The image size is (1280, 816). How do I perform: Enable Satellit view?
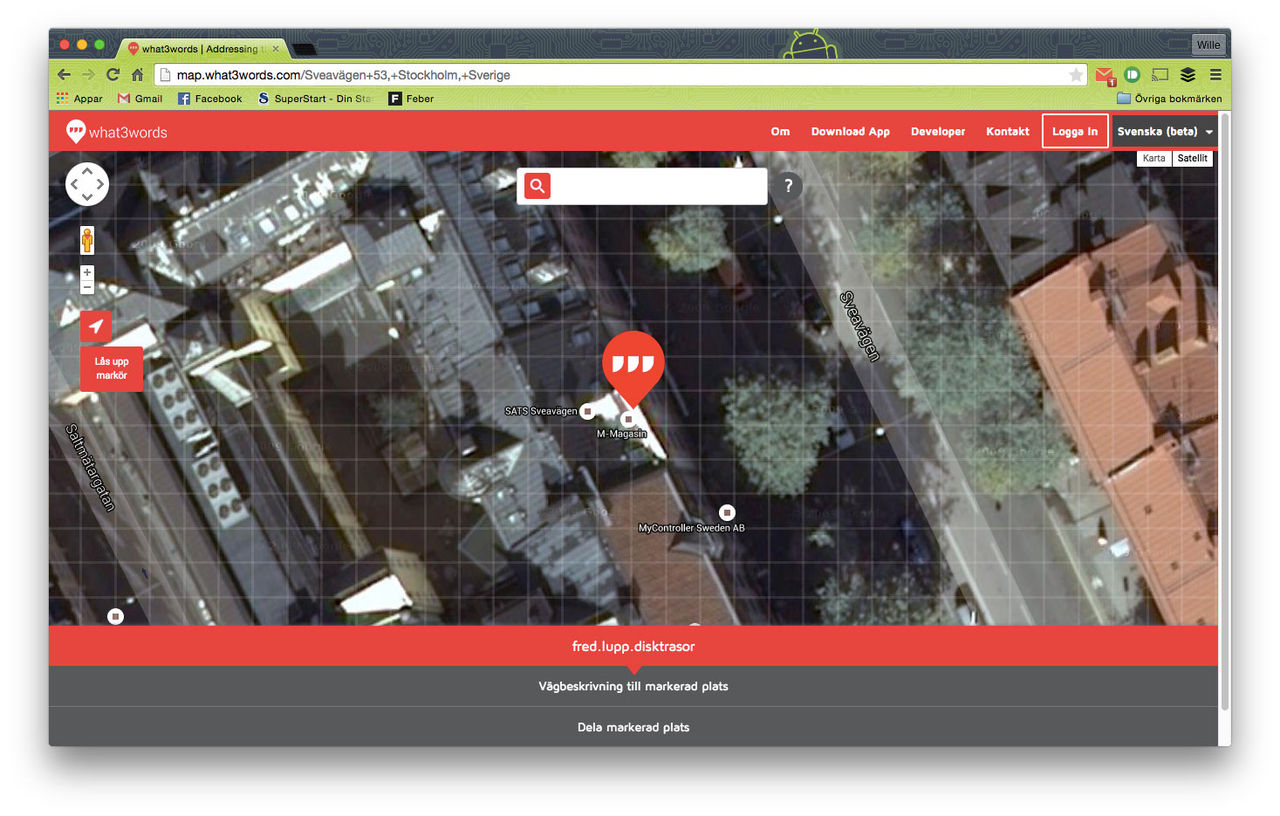[x=1192, y=158]
